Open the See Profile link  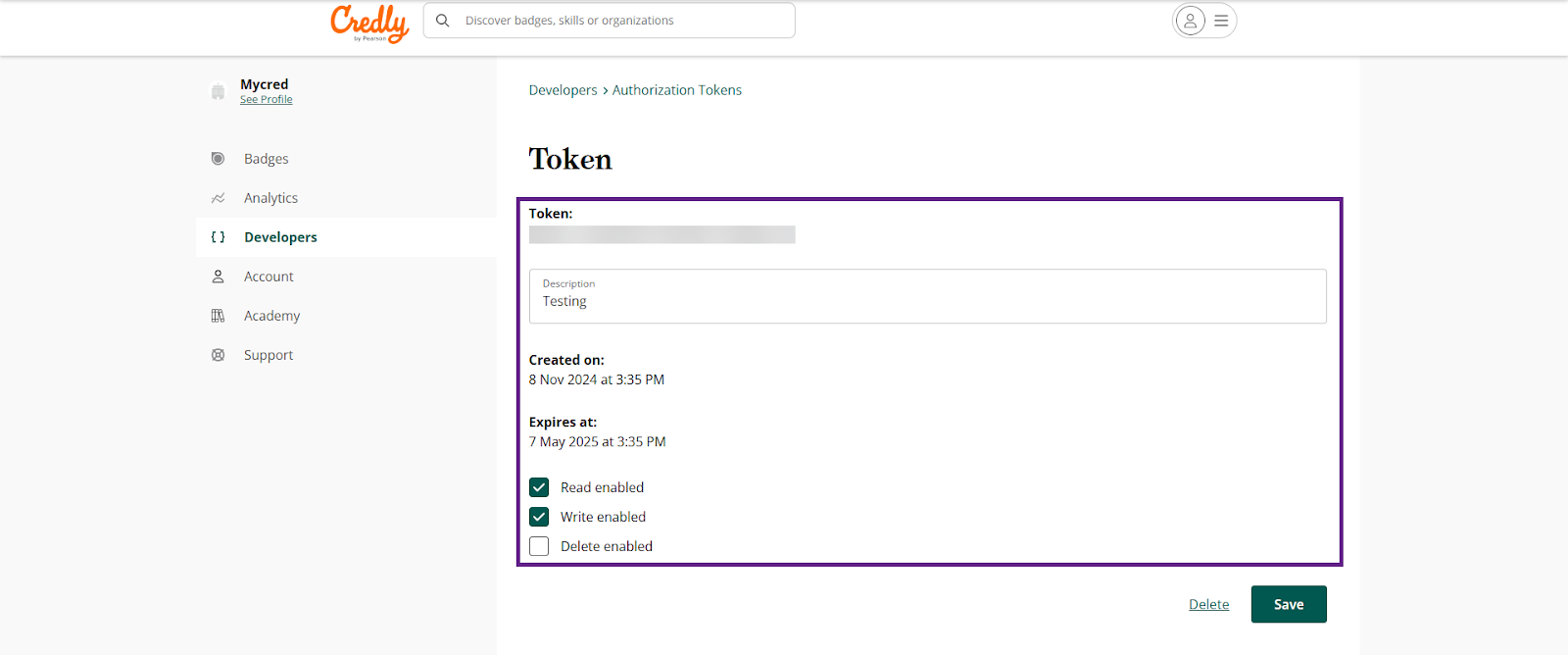coord(267,100)
